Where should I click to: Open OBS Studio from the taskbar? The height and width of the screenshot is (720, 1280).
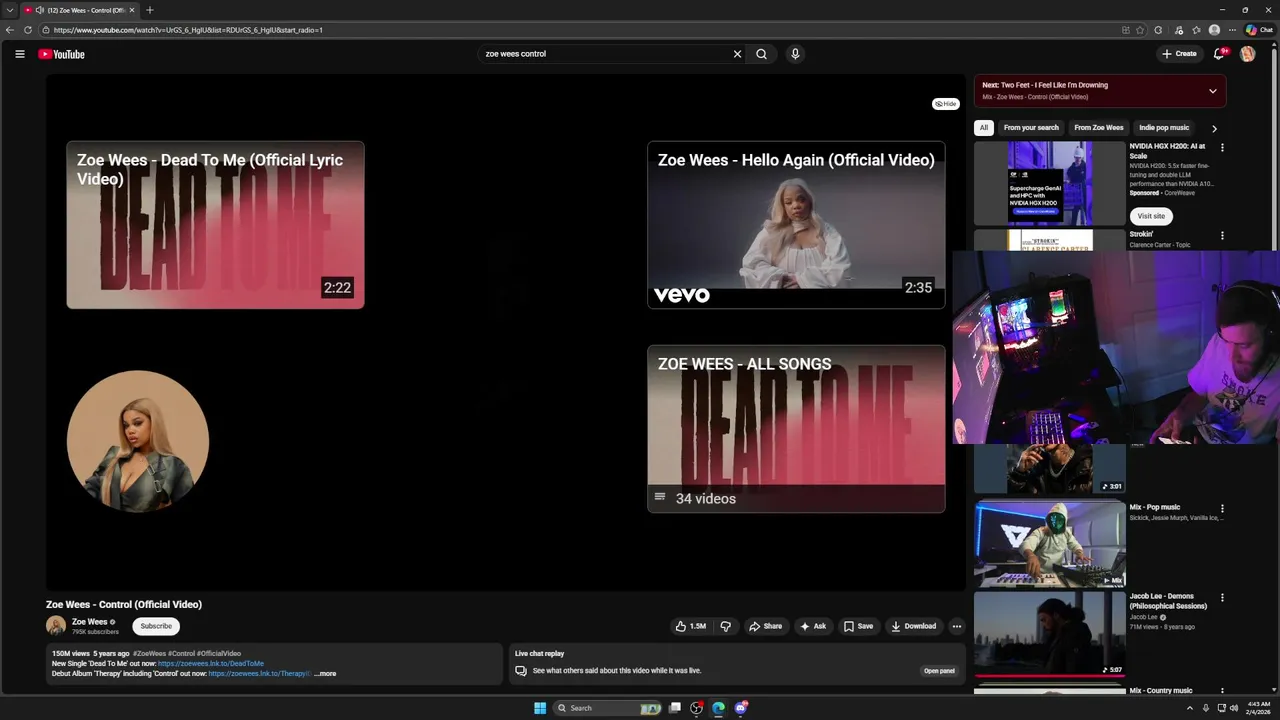coord(697,708)
